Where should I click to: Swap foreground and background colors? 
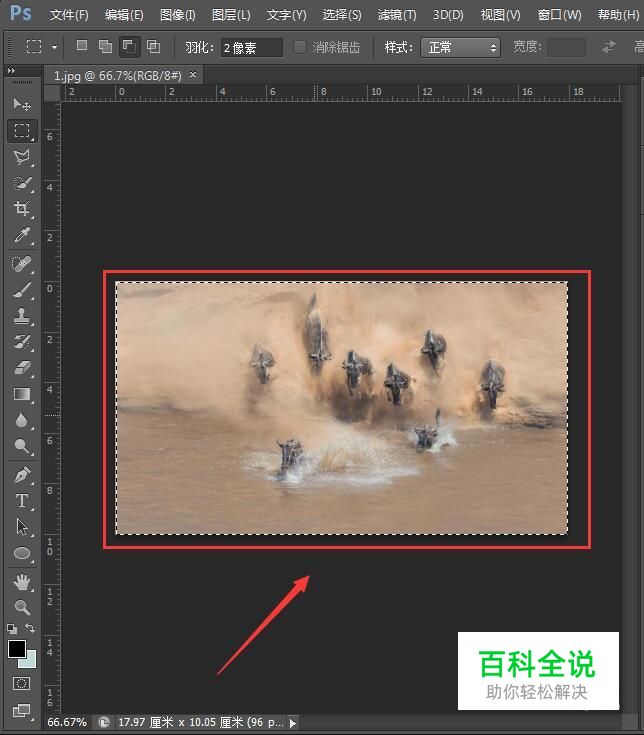pos(30,628)
